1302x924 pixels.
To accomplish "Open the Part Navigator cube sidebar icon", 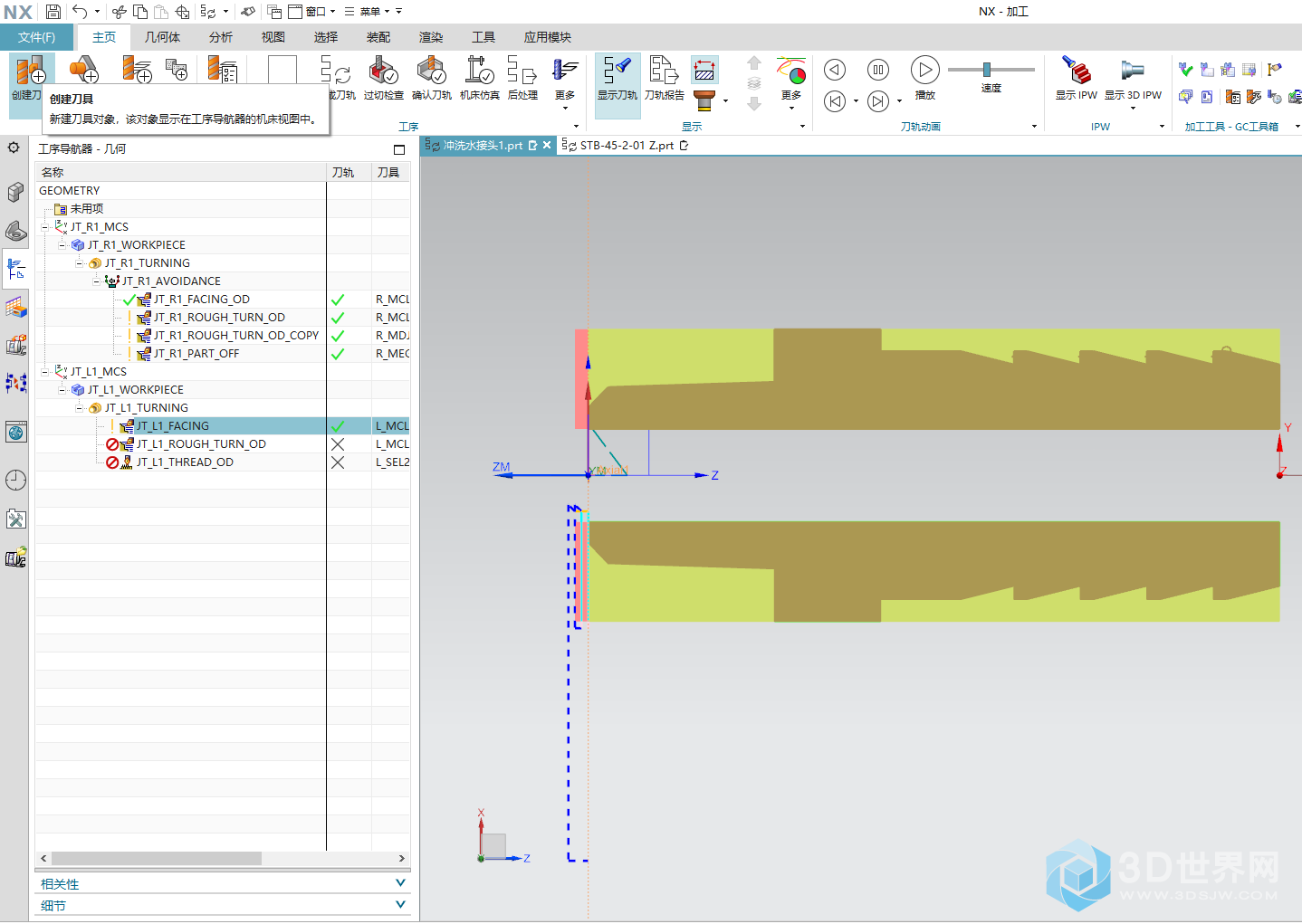I will coord(15,191).
